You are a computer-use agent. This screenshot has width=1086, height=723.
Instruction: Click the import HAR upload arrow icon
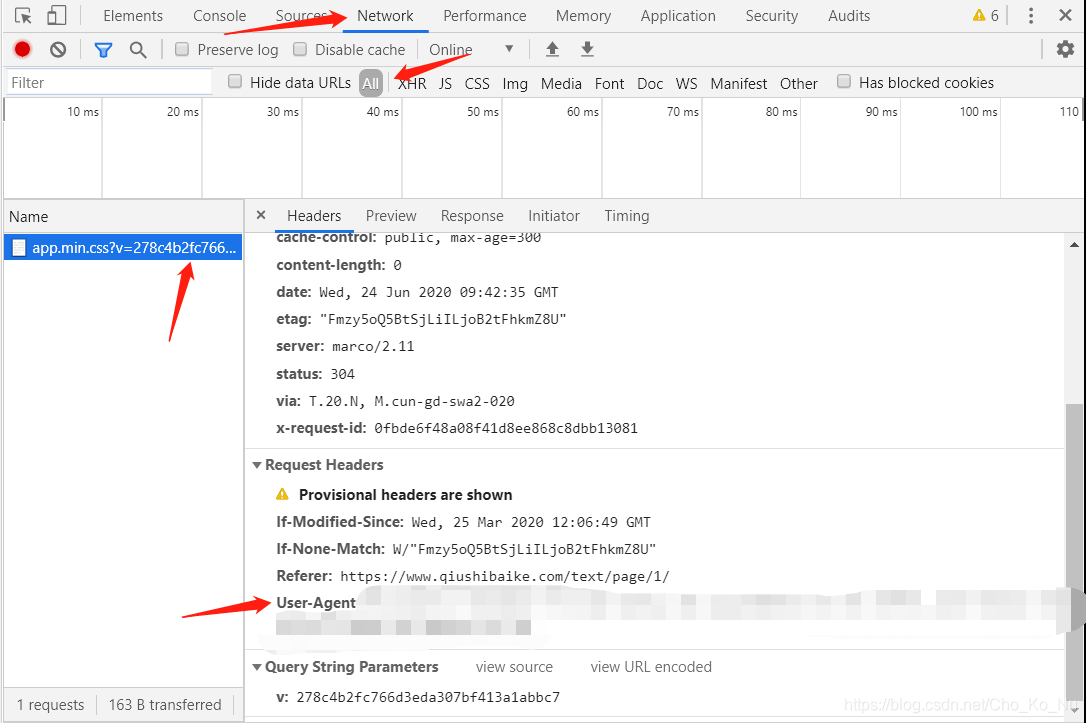point(552,49)
